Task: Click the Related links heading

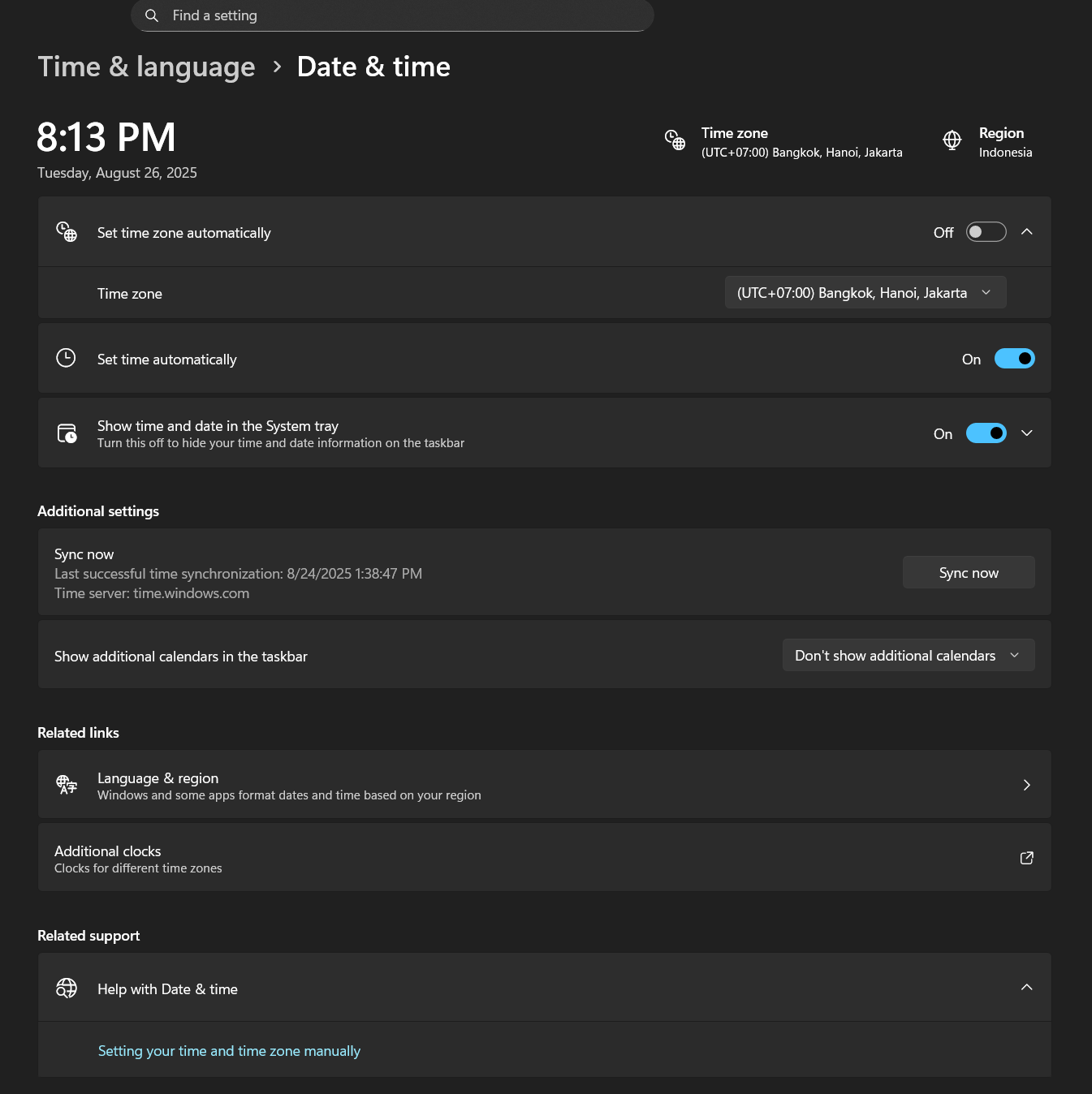Action: pyautogui.click(x=78, y=733)
